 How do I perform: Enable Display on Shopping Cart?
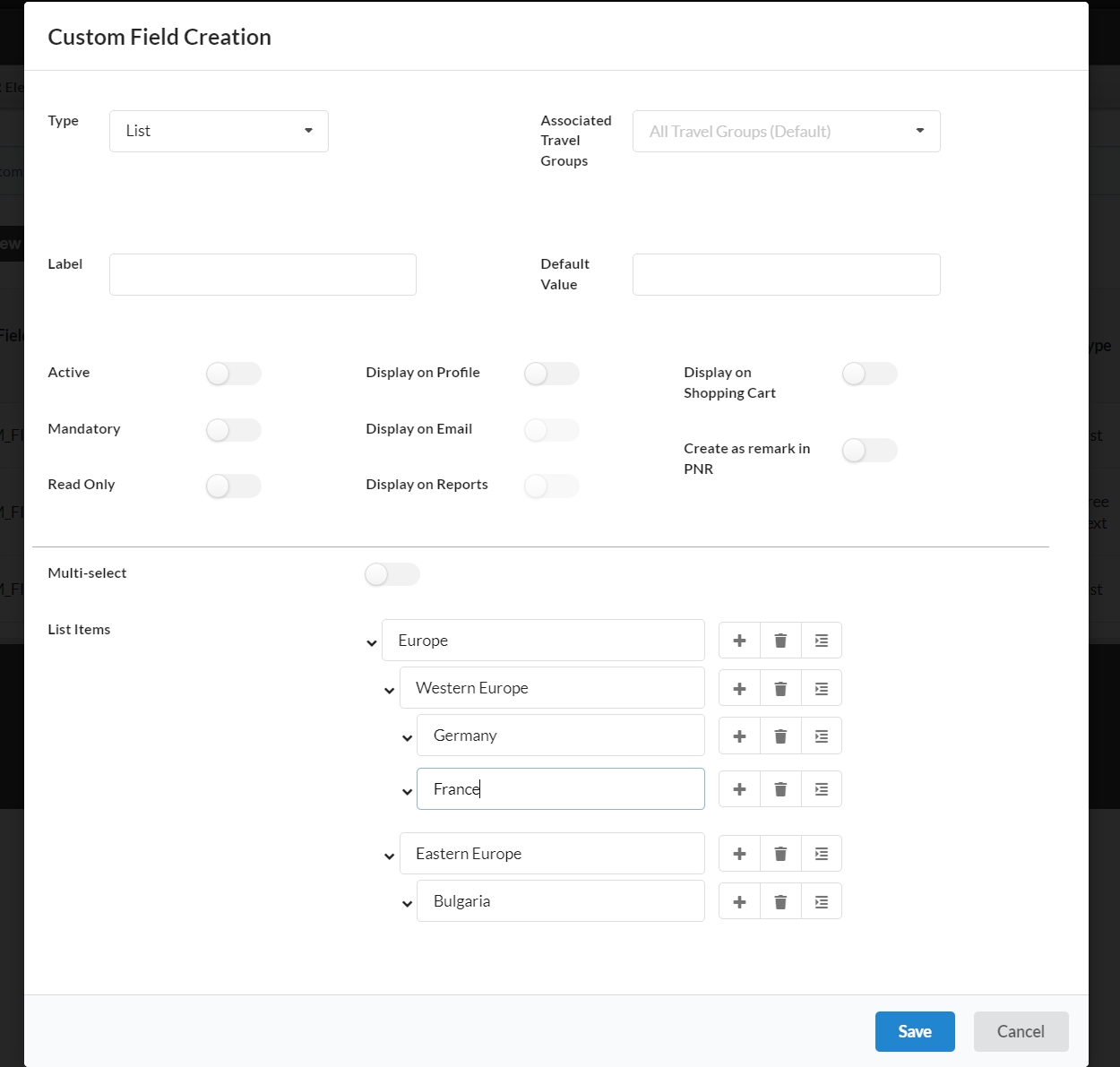click(869, 374)
